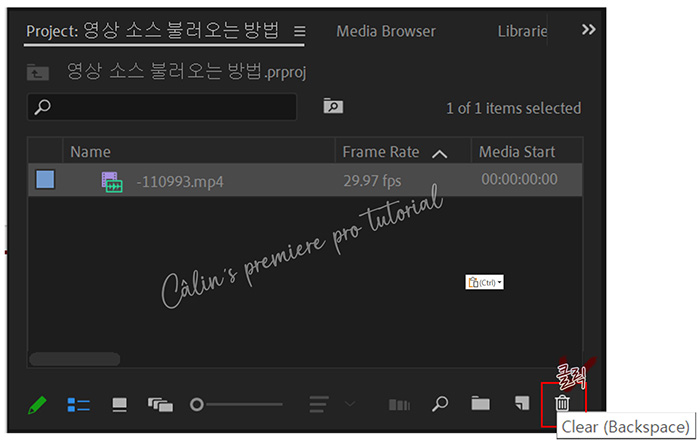Open the Paste Options (Ctrl) dropdown
Image resolution: width=700 pixels, height=444 pixels.
click(x=484, y=282)
